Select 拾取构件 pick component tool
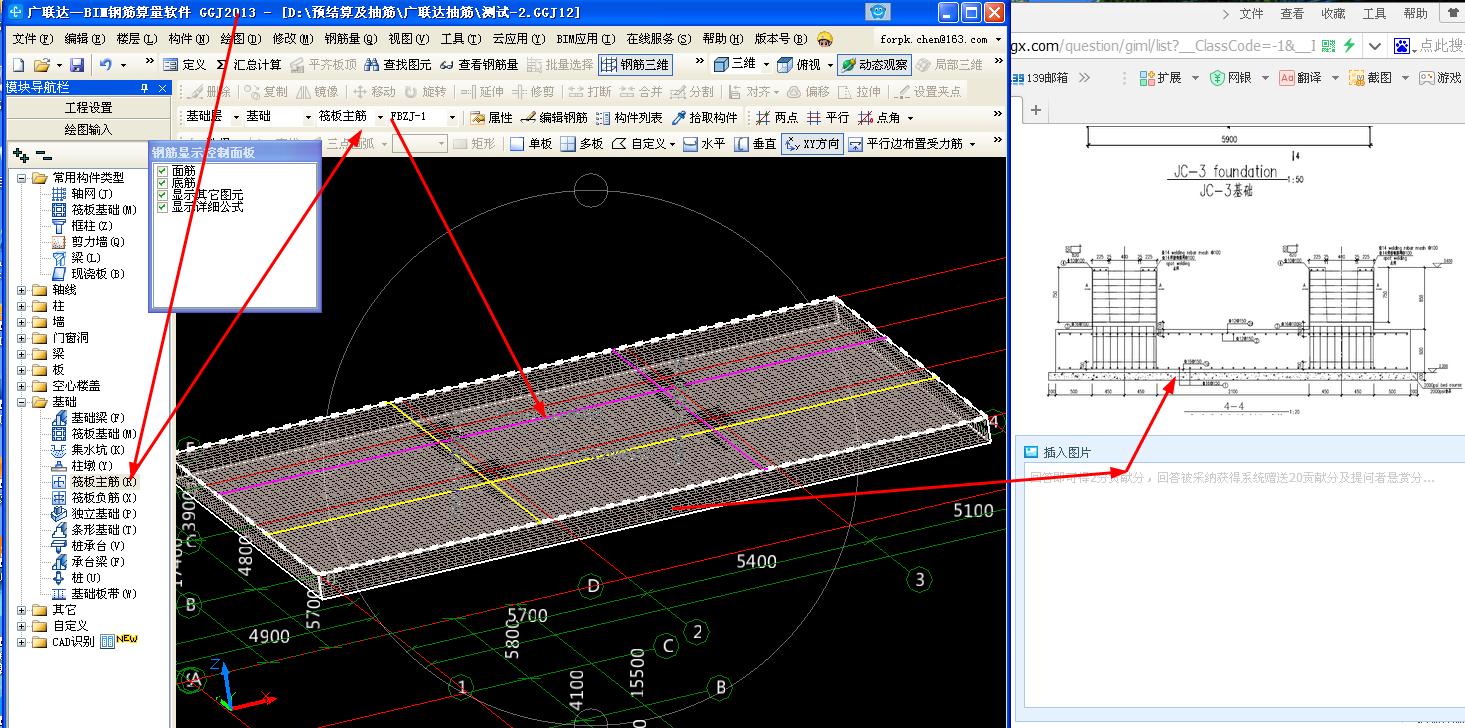The image size is (1465, 728). pyautogui.click(x=704, y=117)
